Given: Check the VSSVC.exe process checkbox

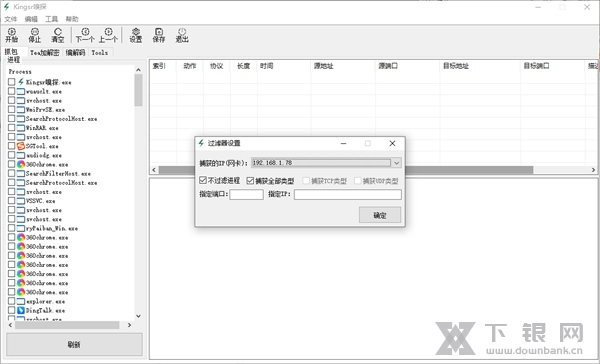Looking at the screenshot, I should coord(11,201).
